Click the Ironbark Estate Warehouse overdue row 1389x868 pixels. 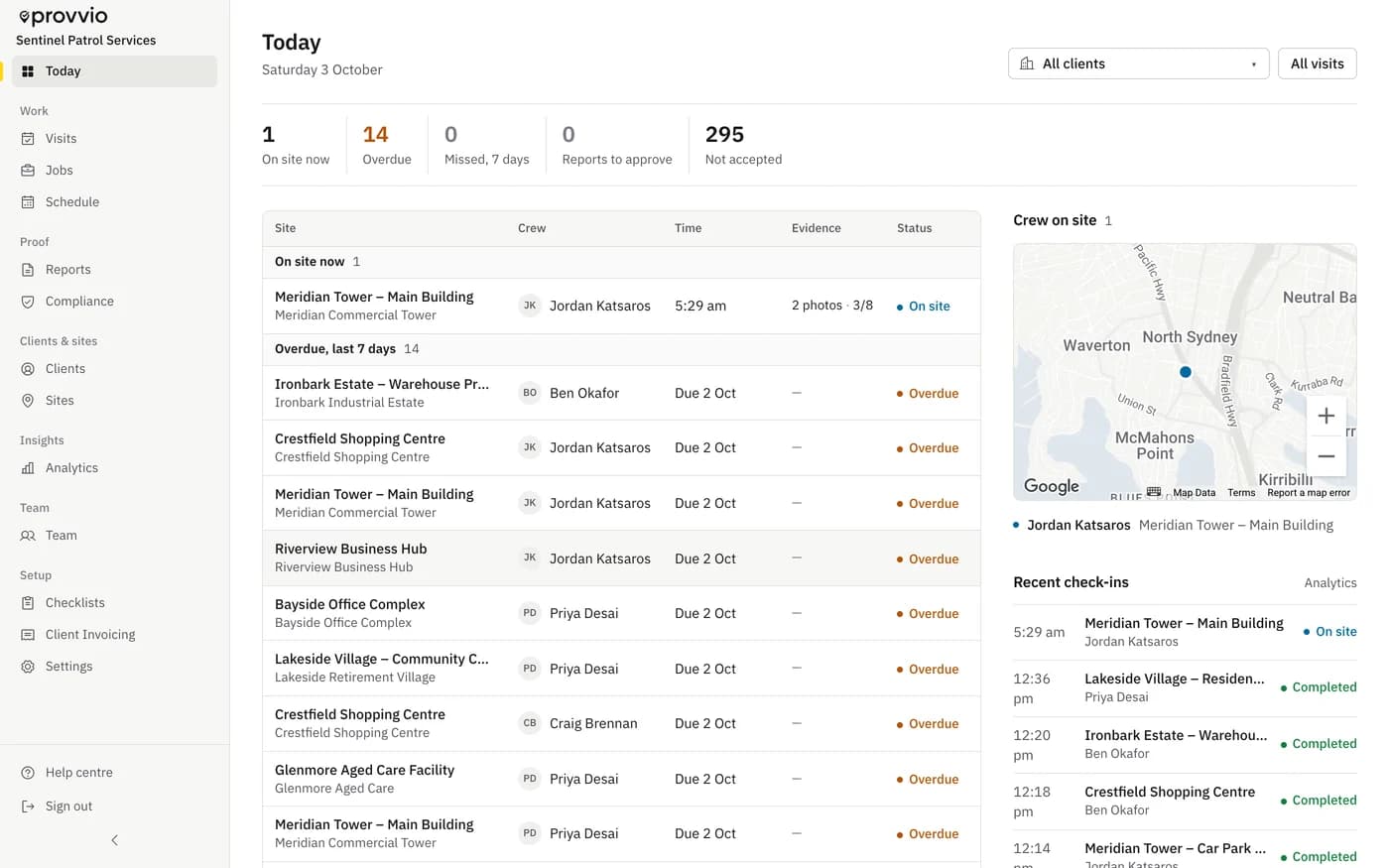(x=621, y=393)
